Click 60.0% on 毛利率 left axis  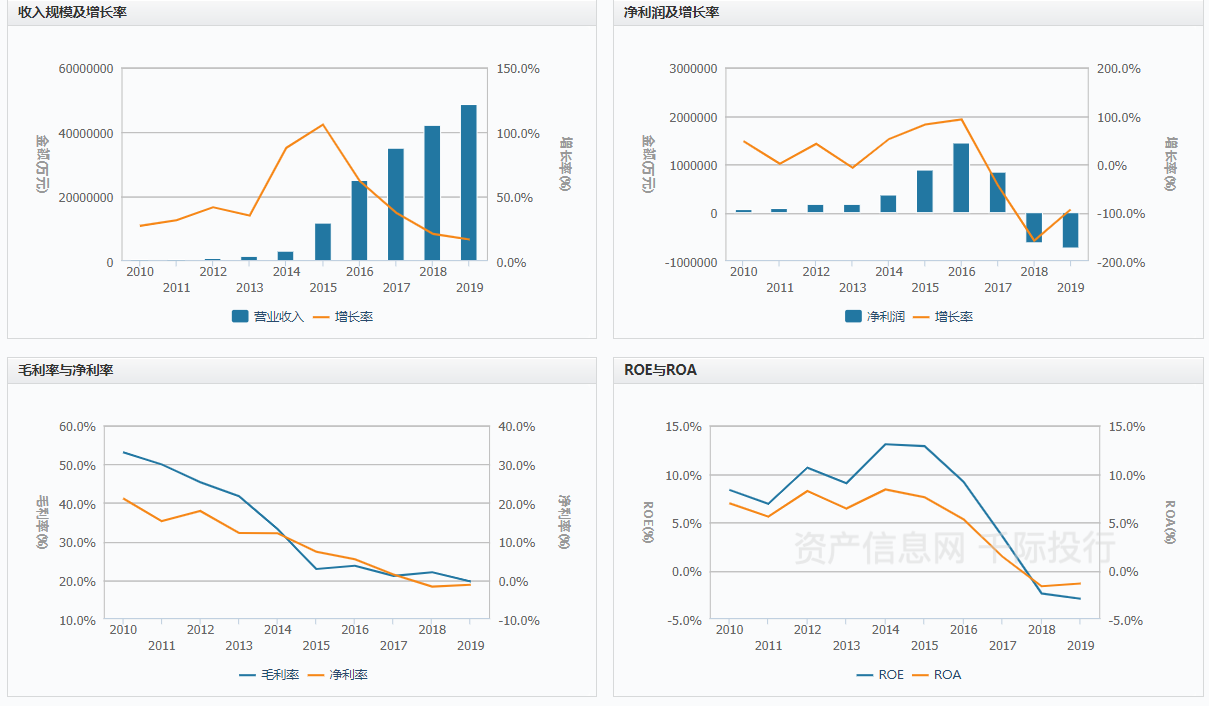(x=78, y=426)
